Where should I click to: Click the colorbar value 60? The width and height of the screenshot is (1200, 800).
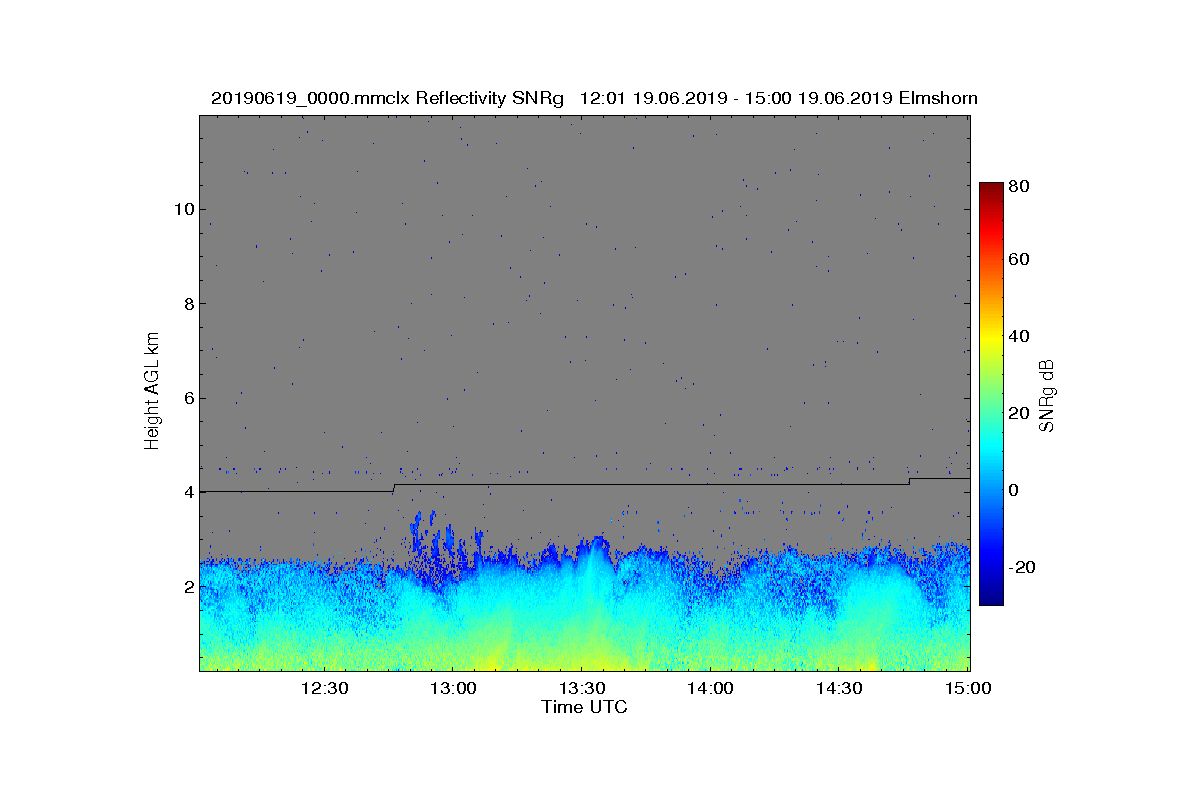pyautogui.click(x=1019, y=260)
